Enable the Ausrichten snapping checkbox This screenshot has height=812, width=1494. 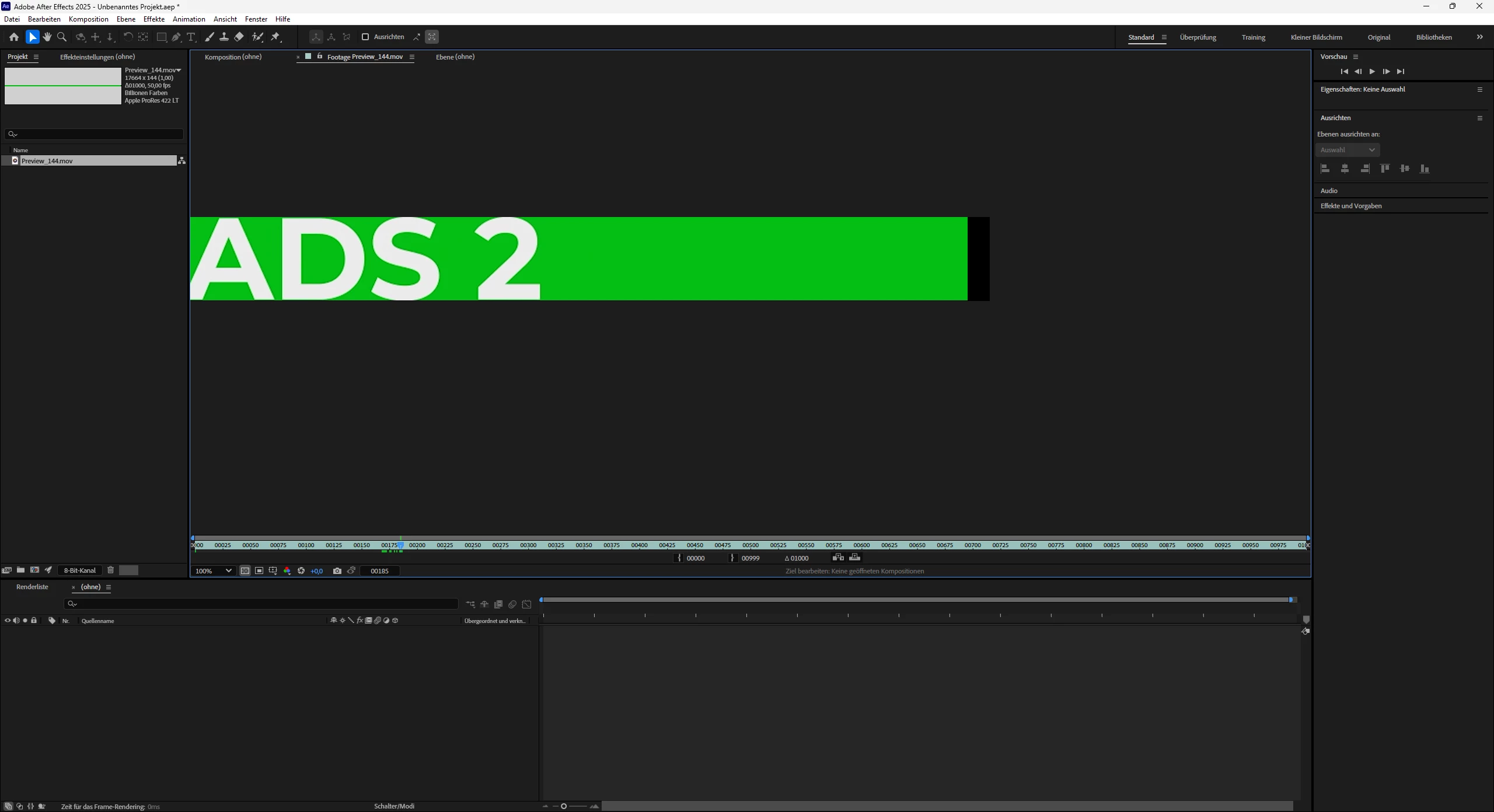(x=365, y=37)
